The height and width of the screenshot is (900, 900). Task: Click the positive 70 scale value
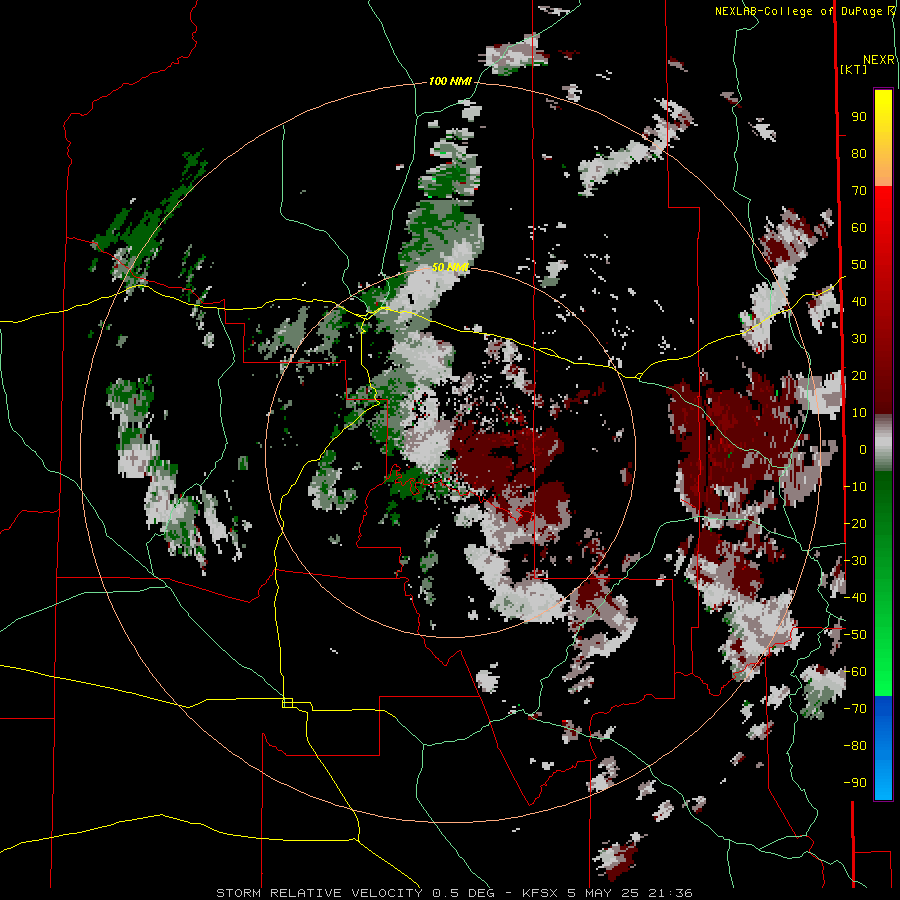(859, 191)
